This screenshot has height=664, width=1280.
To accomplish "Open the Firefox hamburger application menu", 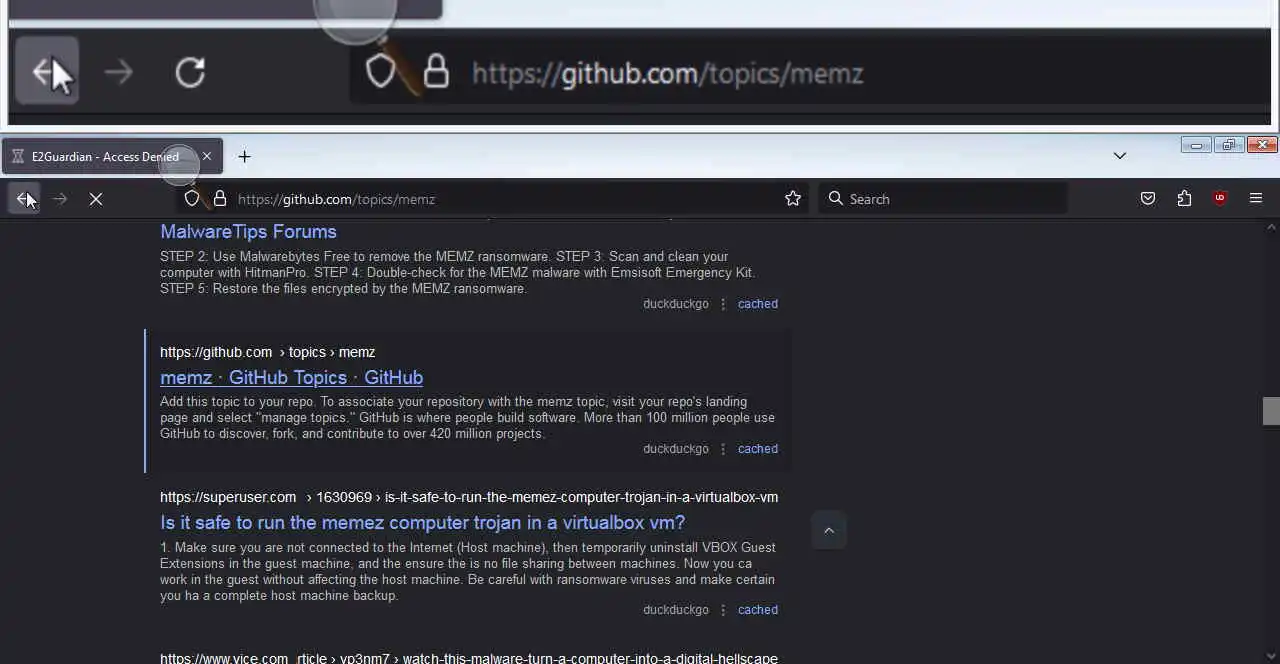I will tap(1256, 199).
